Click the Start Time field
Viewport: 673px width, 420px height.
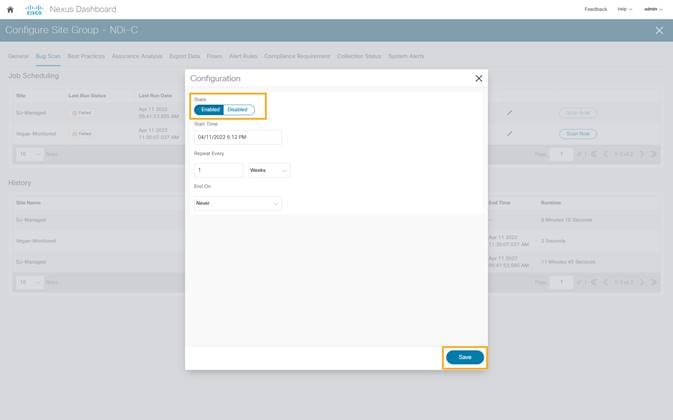click(238, 137)
